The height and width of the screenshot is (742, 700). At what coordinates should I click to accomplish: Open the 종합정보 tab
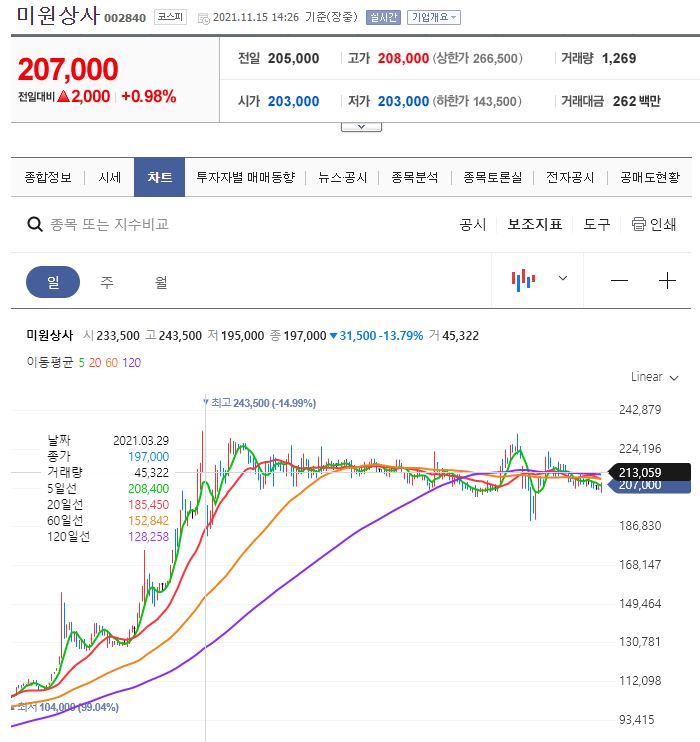pyautogui.click(x=48, y=177)
